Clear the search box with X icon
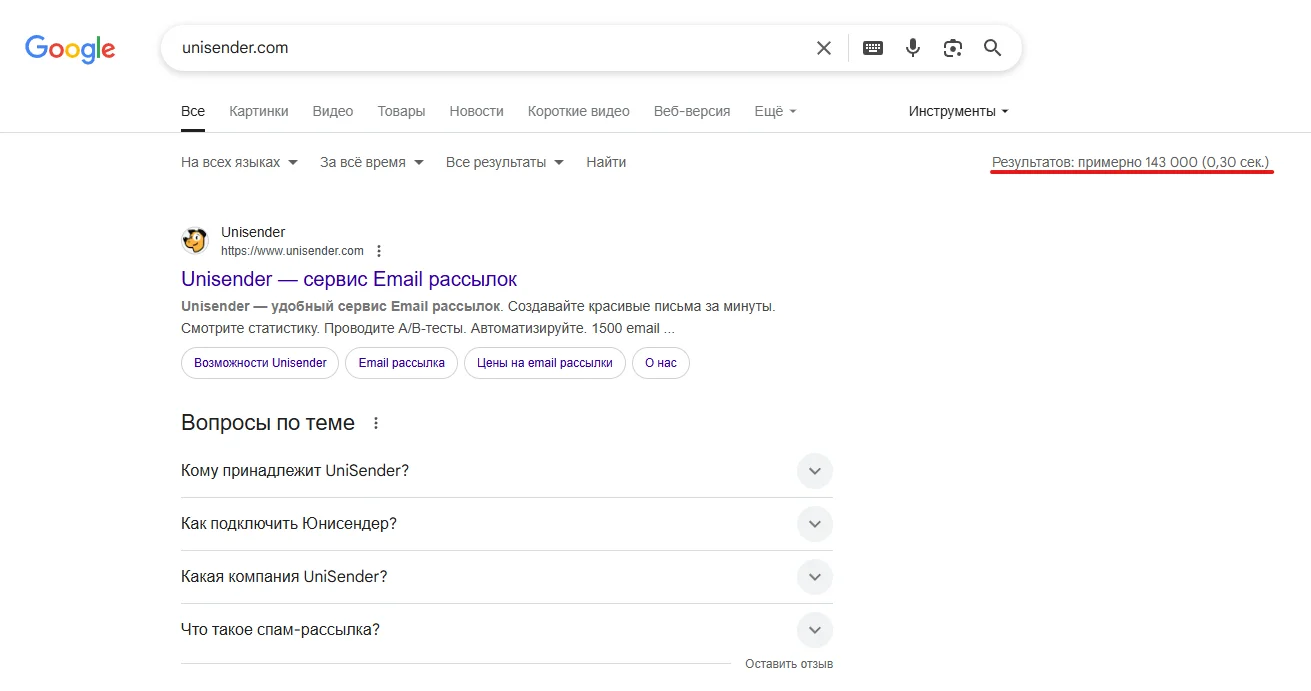Viewport: 1311px width, 691px height. [x=824, y=48]
